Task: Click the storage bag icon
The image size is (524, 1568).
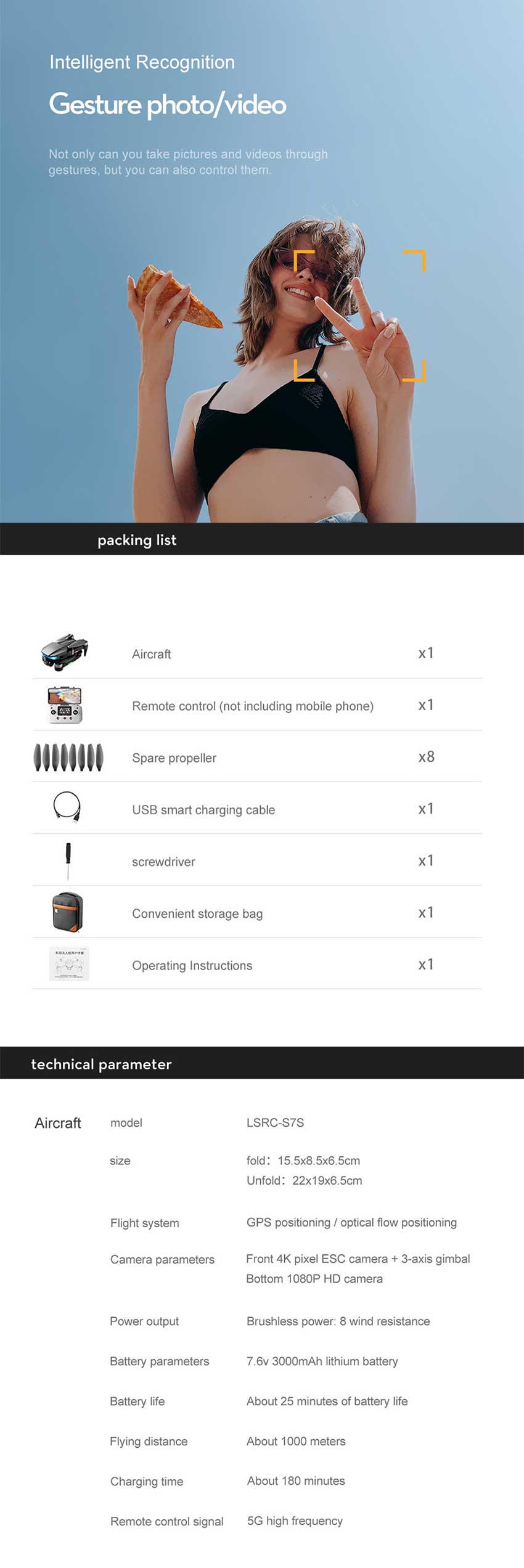Action: tap(67, 912)
